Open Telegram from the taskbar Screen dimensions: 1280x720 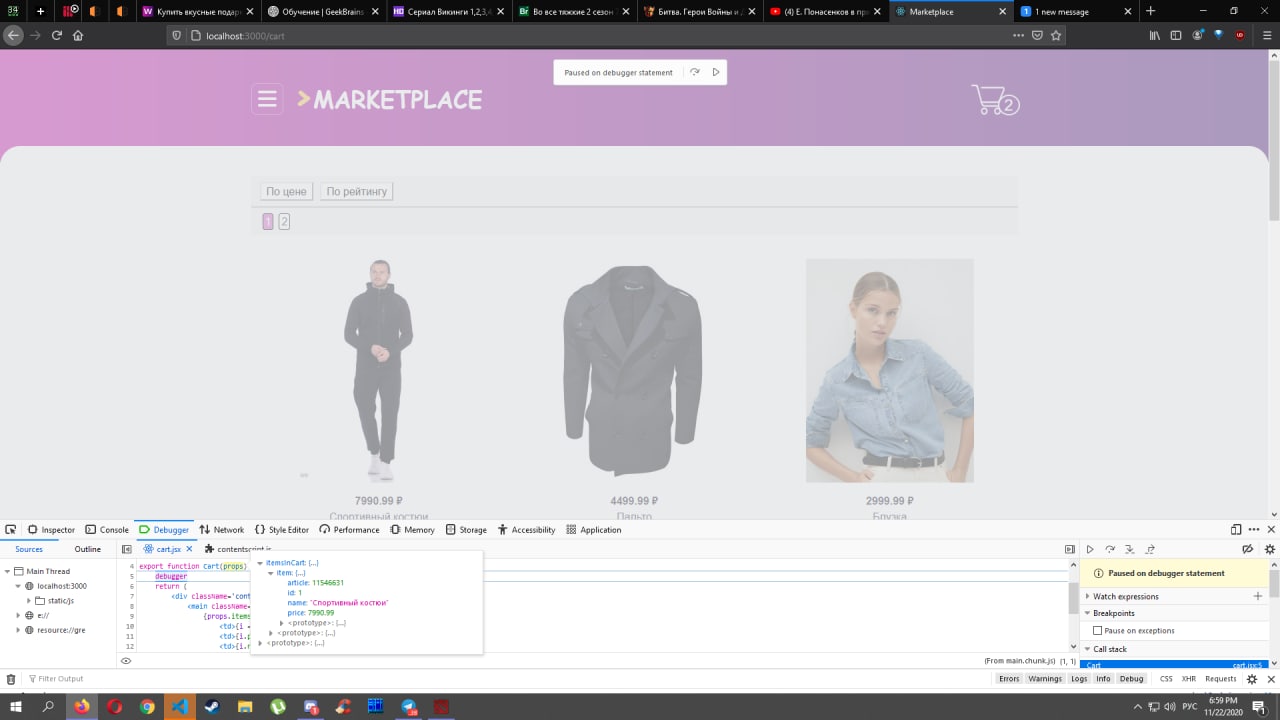(408, 706)
